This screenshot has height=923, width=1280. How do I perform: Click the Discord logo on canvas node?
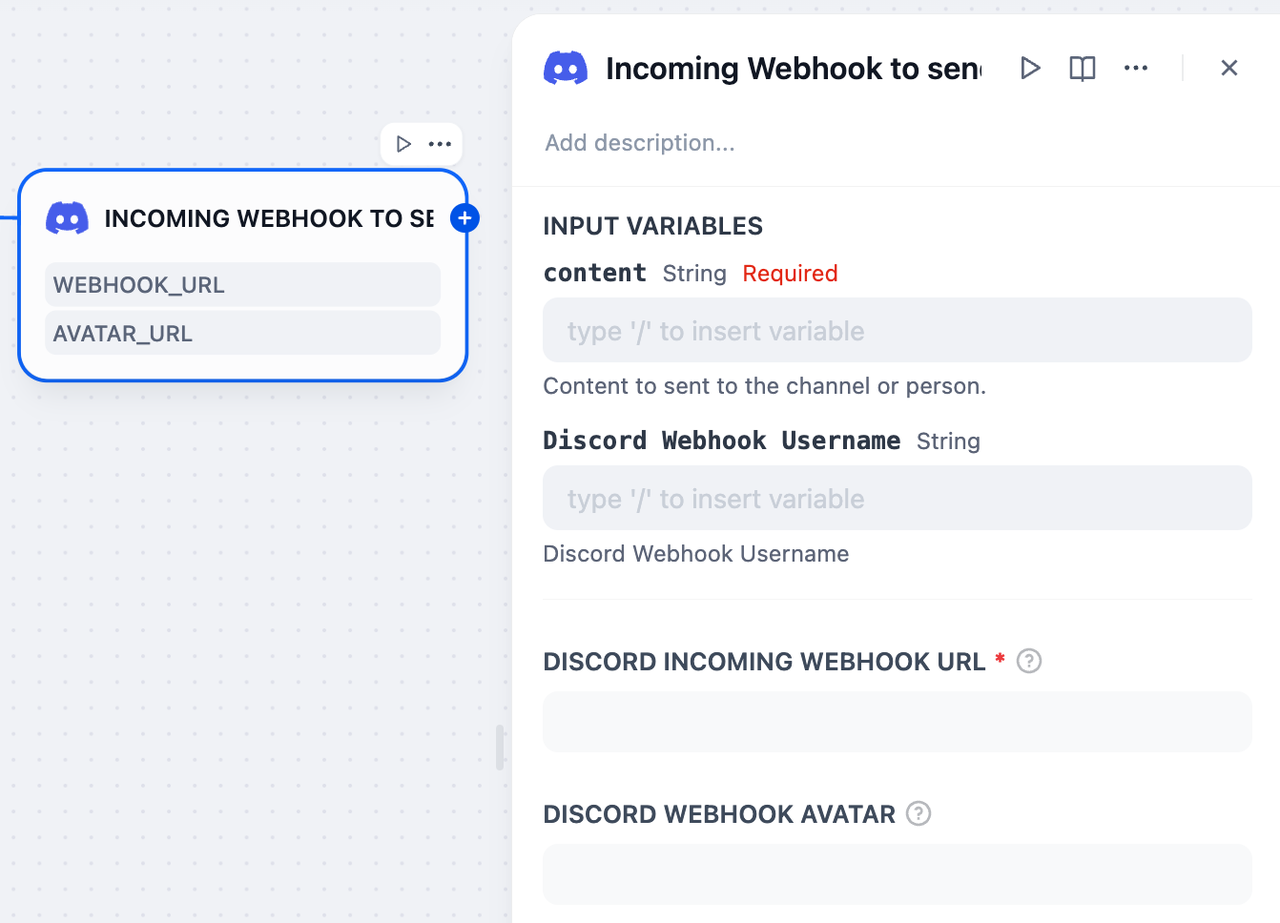(x=67, y=218)
